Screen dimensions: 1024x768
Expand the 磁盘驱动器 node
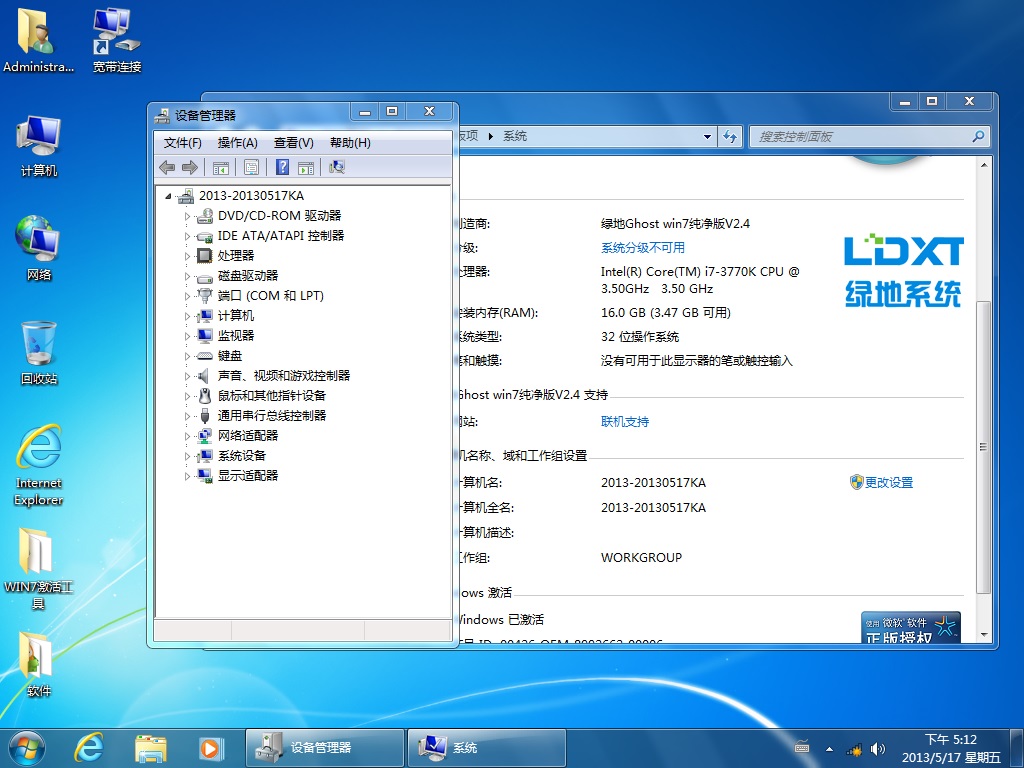pyautogui.click(x=187, y=276)
